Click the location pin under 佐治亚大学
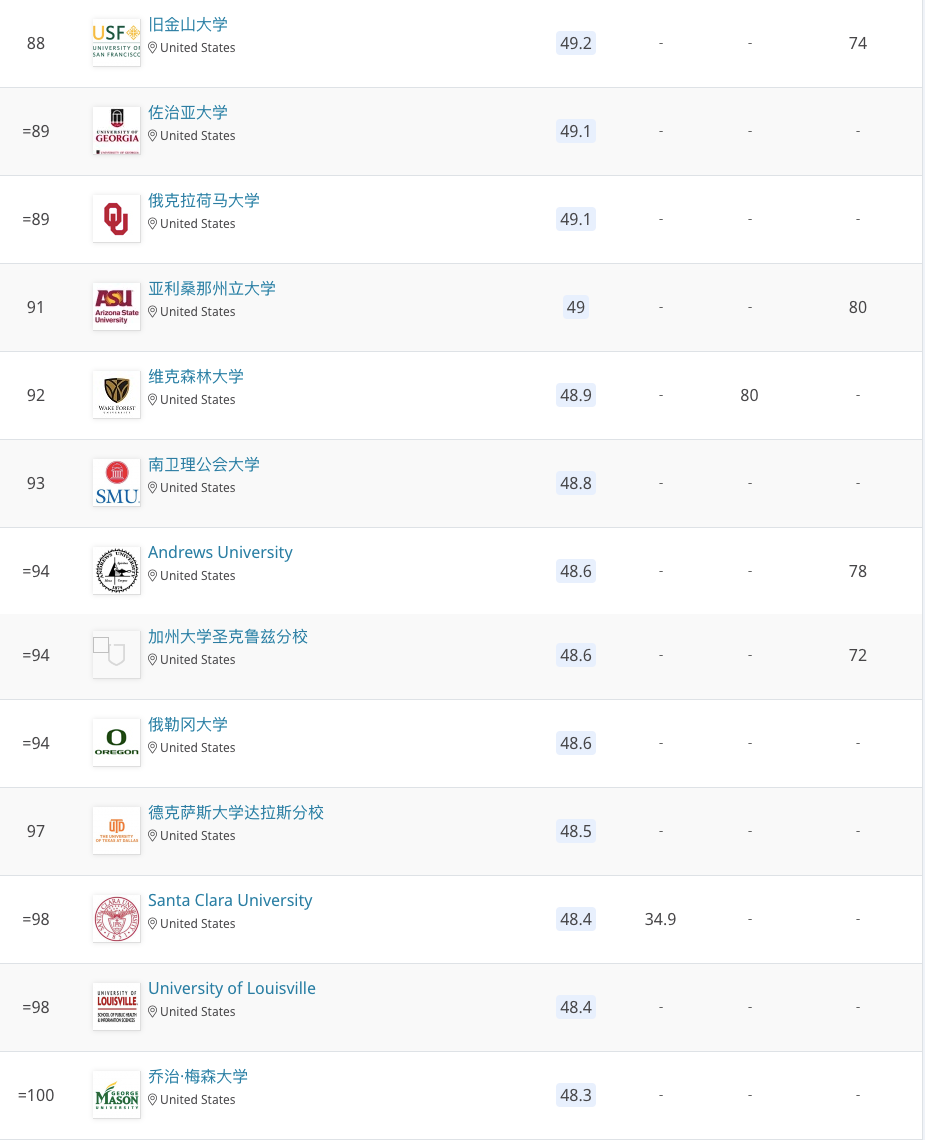The width and height of the screenshot is (925, 1140). pyautogui.click(x=153, y=136)
